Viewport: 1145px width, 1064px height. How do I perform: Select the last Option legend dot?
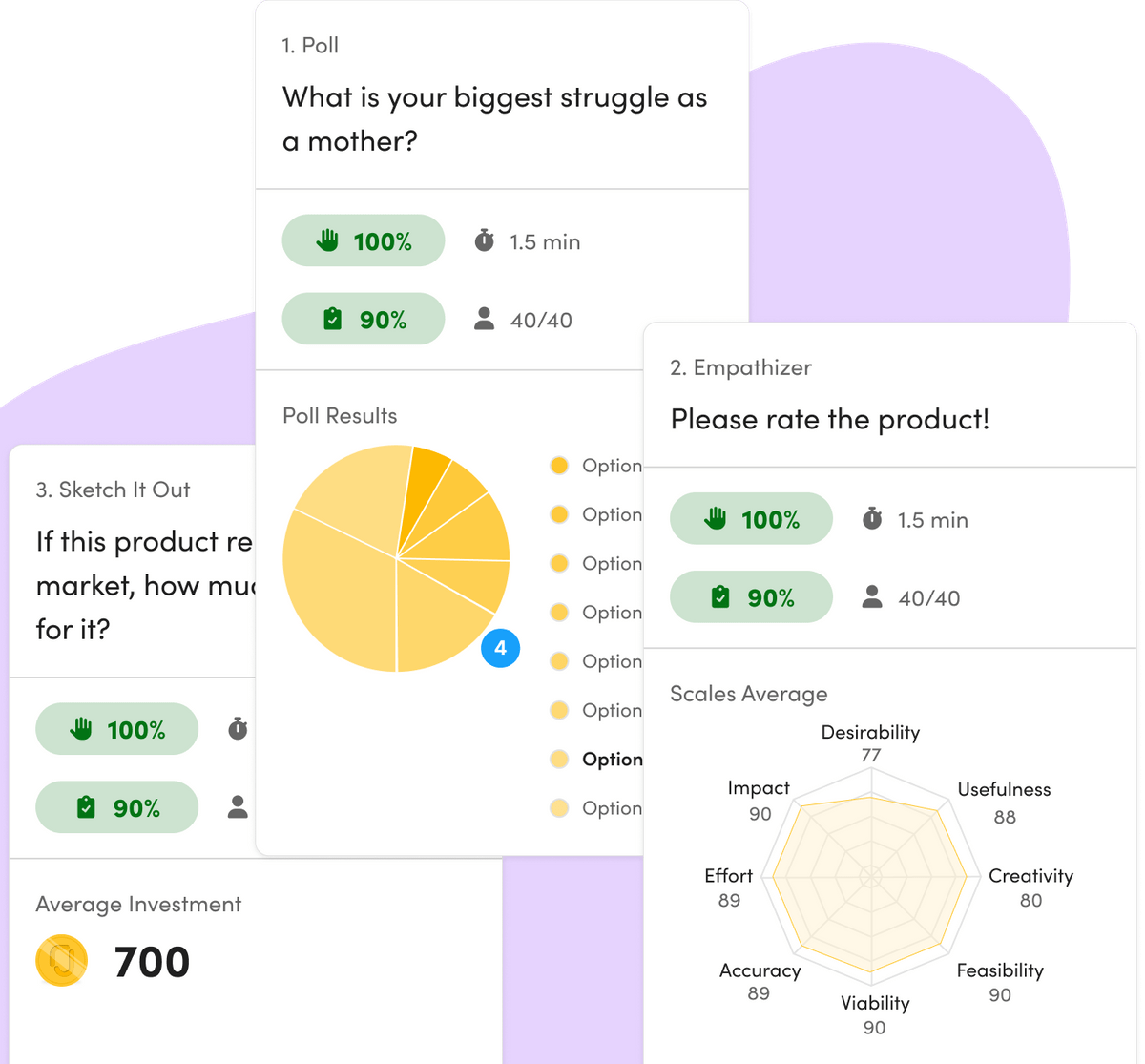point(559,808)
